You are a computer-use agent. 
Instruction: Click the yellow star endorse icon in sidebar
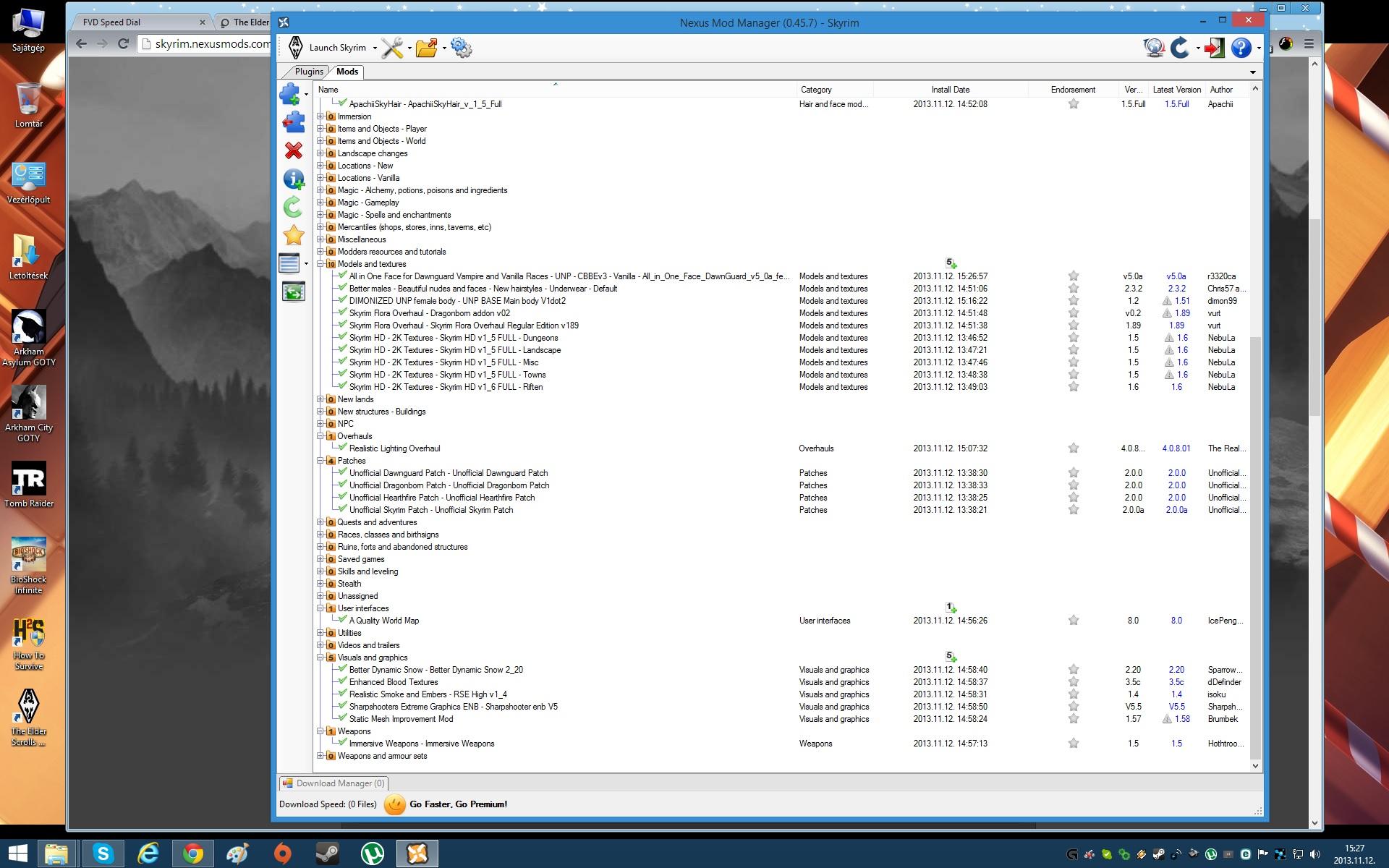point(293,235)
